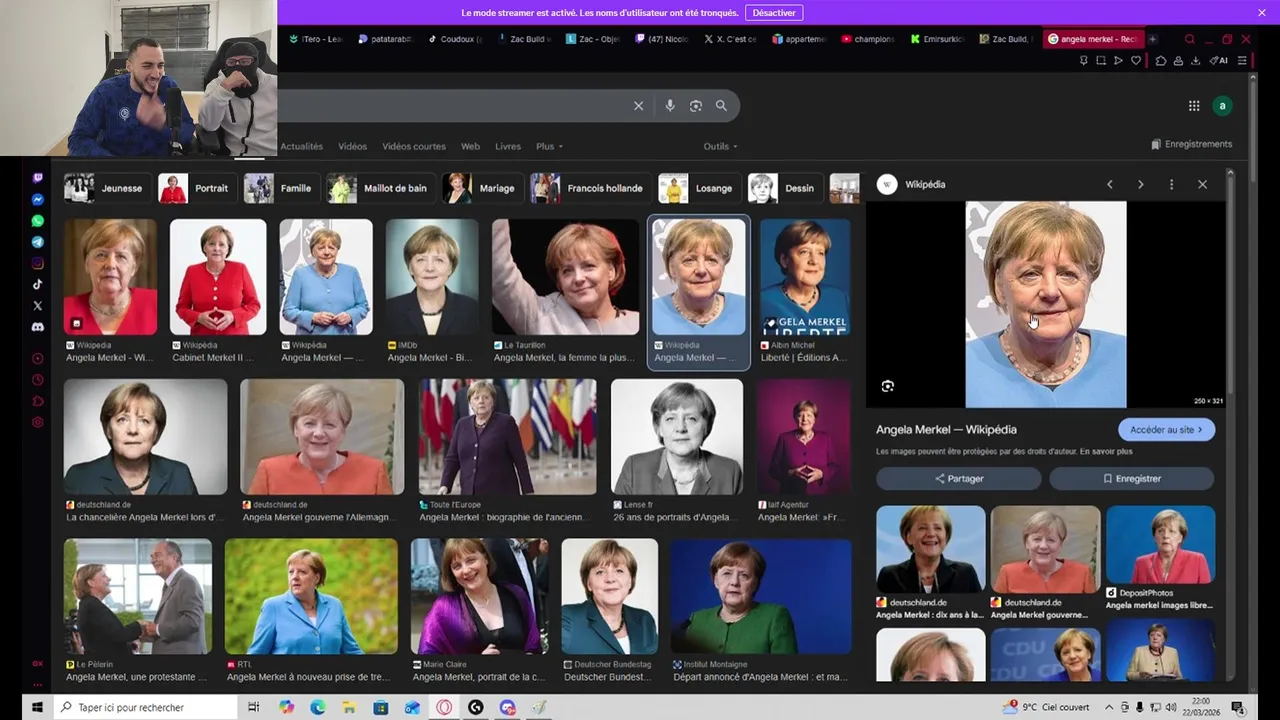
Task: Click the Windows taskbar search field
Action: (144, 707)
